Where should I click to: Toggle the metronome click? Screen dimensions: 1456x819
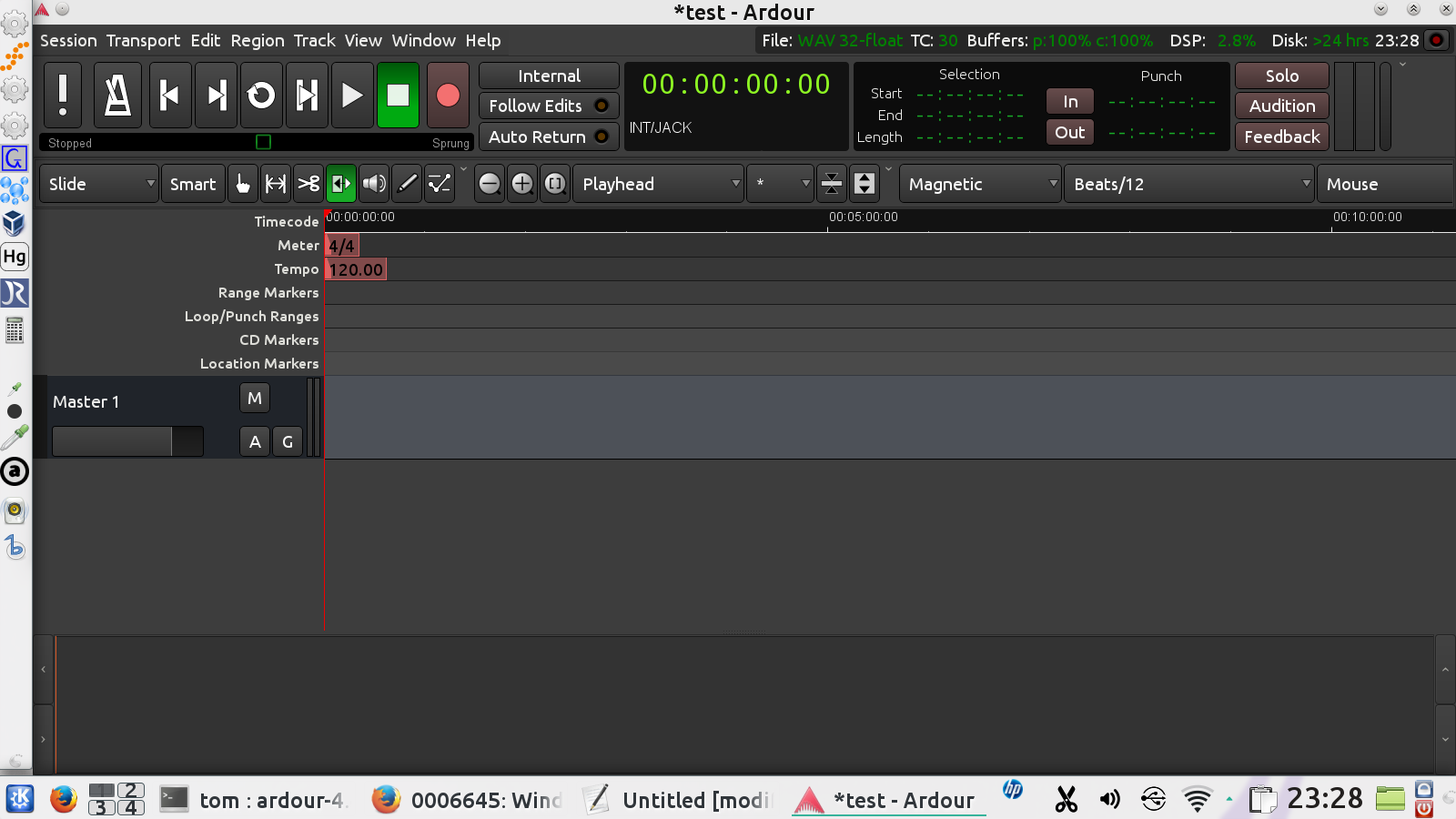pyautogui.click(x=117, y=95)
